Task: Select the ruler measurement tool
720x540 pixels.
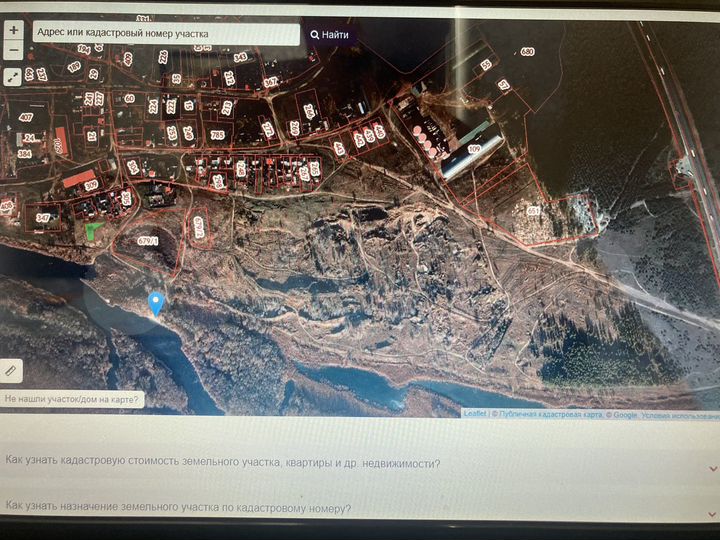Action: pyautogui.click(x=11, y=370)
